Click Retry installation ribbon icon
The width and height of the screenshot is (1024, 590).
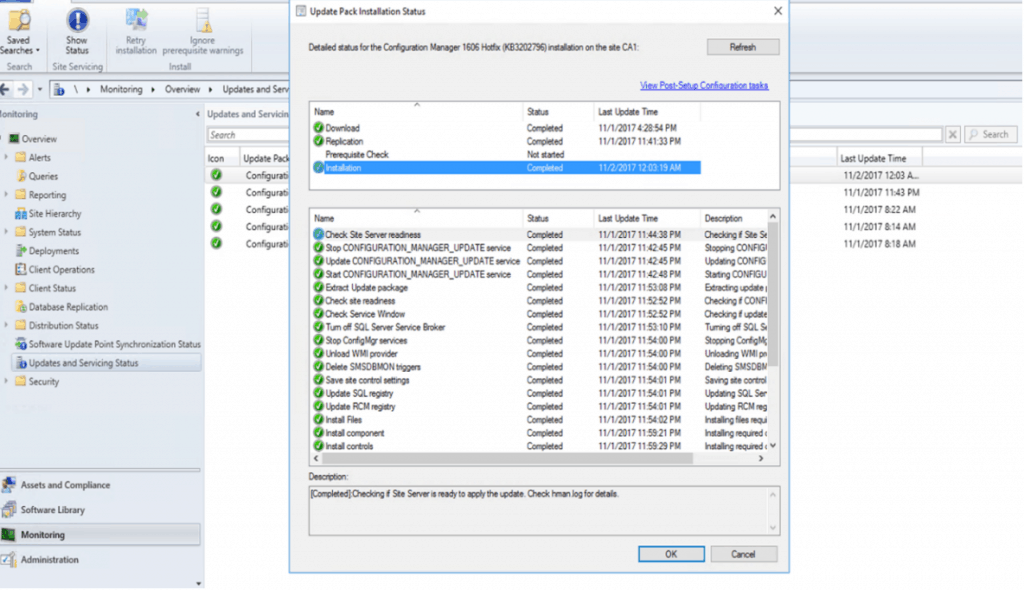tap(136, 32)
